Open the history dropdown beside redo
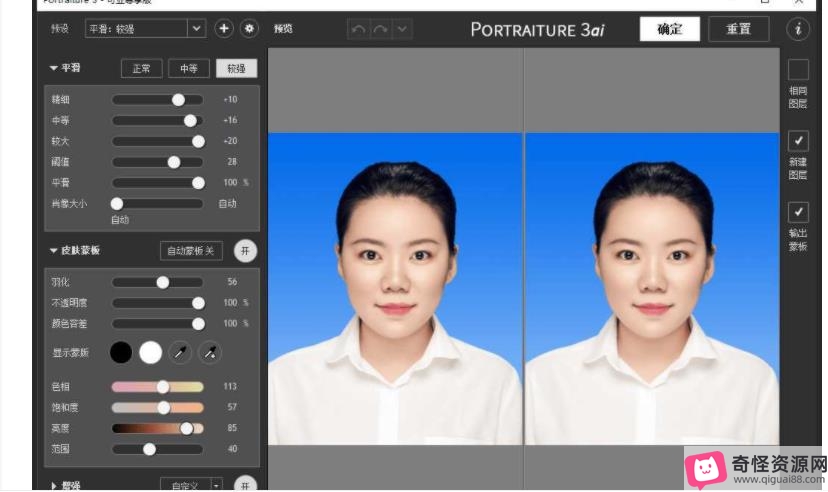The height and width of the screenshot is (492, 828). pyautogui.click(x=402, y=29)
